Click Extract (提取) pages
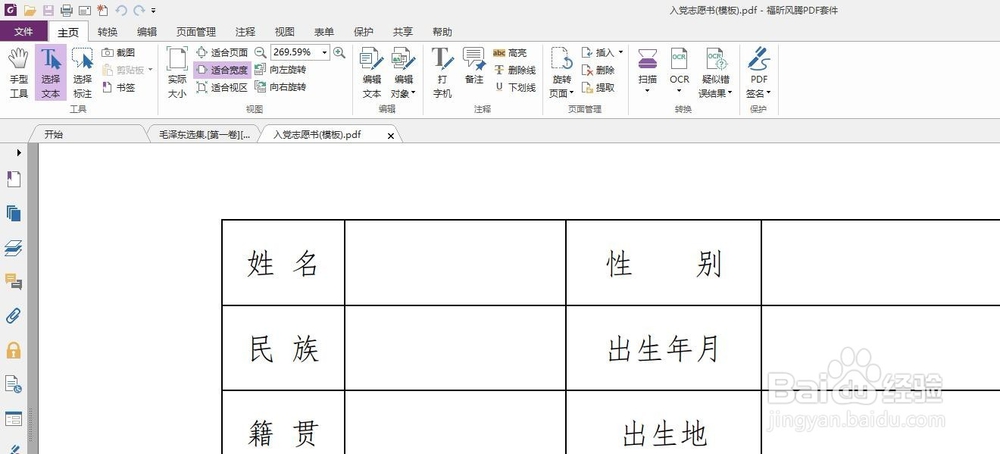The height and width of the screenshot is (454, 1000). (x=598, y=87)
